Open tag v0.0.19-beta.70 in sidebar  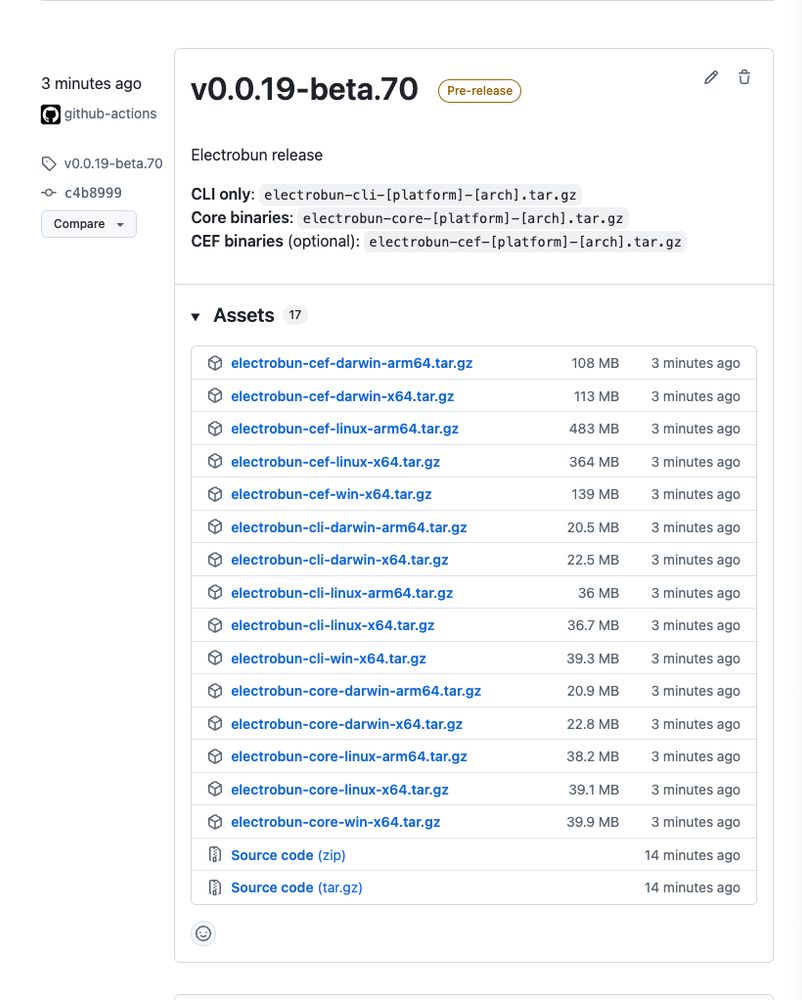tap(113, 163)
